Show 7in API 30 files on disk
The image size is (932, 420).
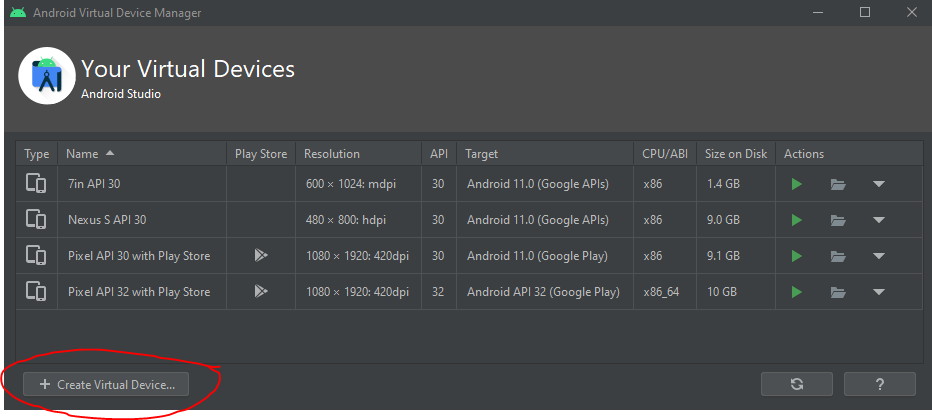(838, 184)
